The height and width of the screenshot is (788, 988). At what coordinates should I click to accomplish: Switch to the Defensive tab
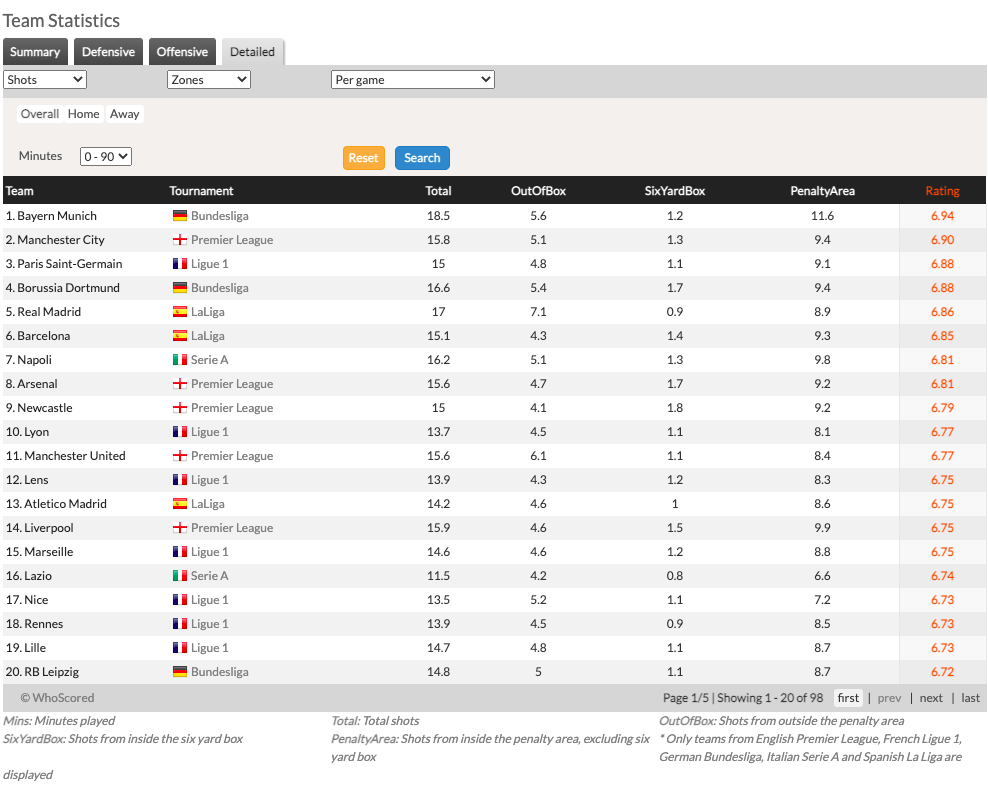[108, 52]
